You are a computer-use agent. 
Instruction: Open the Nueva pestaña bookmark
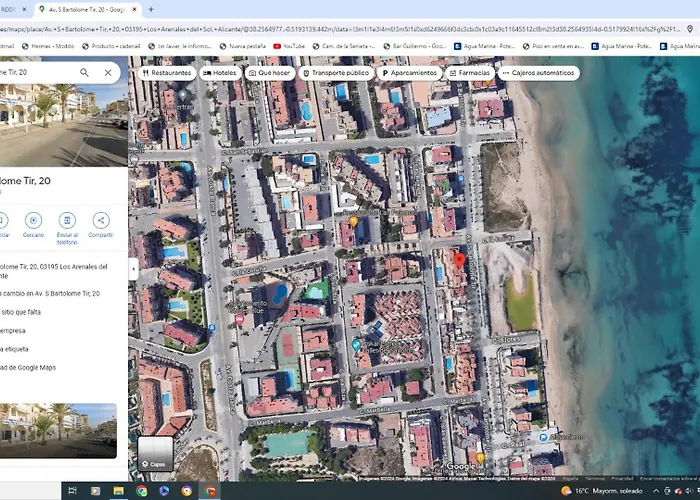[x=242, y=46]
